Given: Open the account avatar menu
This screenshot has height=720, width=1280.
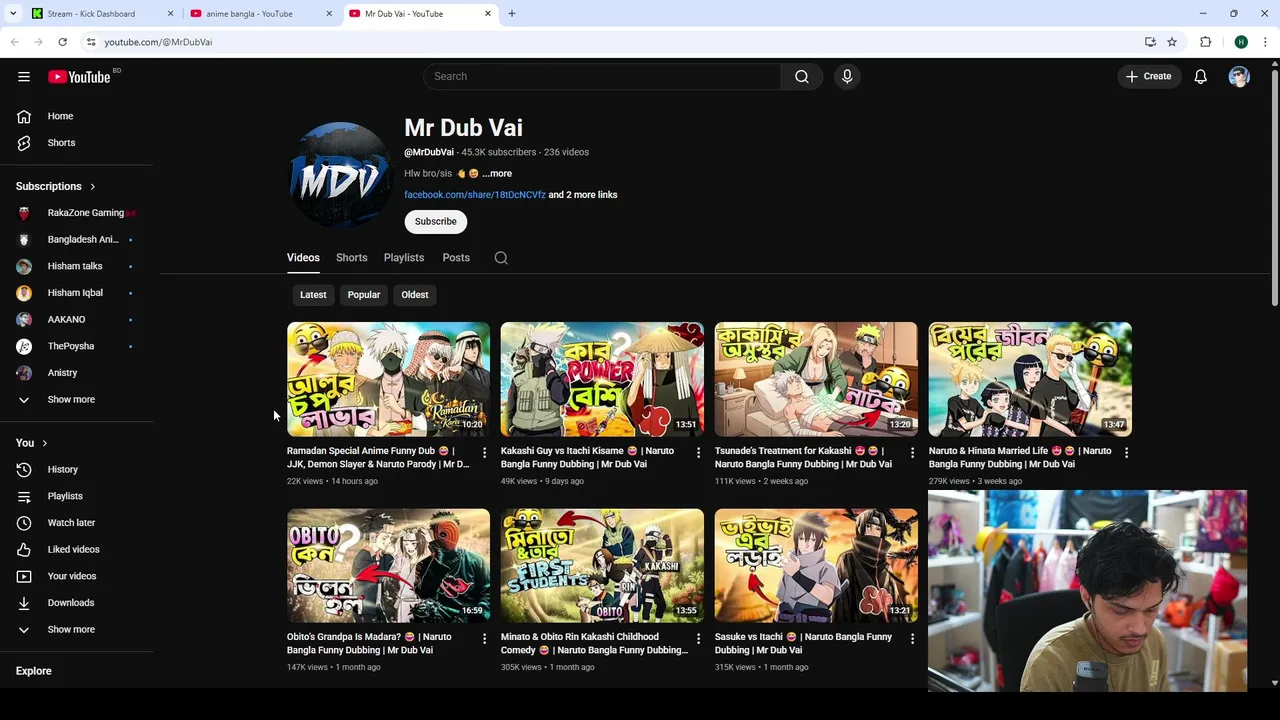Looking at the screenshot, I should (1239, 76).
